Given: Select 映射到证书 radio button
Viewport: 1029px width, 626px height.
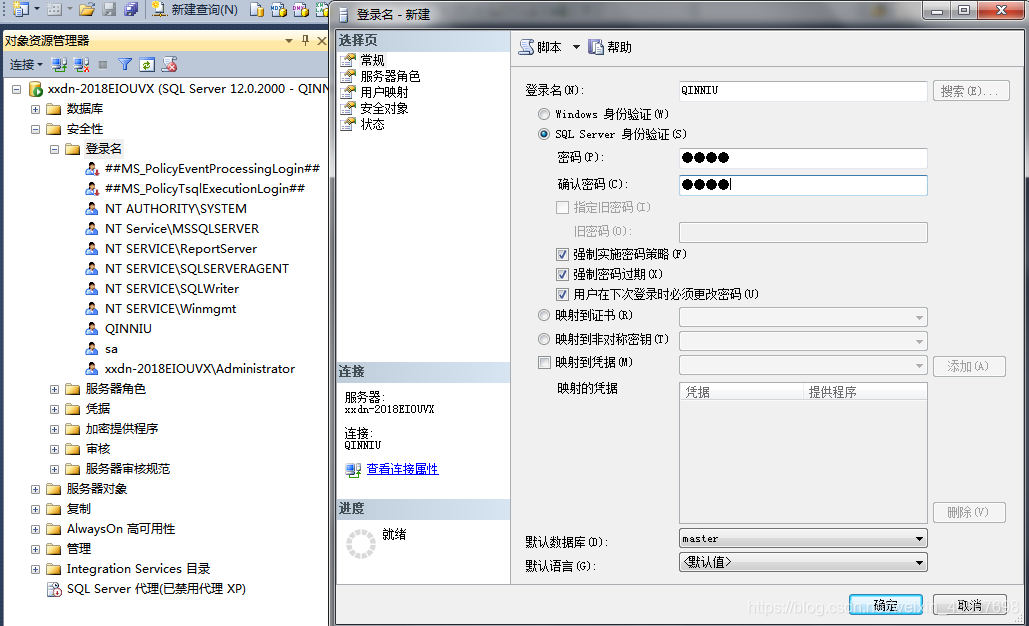Looking at the screenshot, I should click(543, 315).
